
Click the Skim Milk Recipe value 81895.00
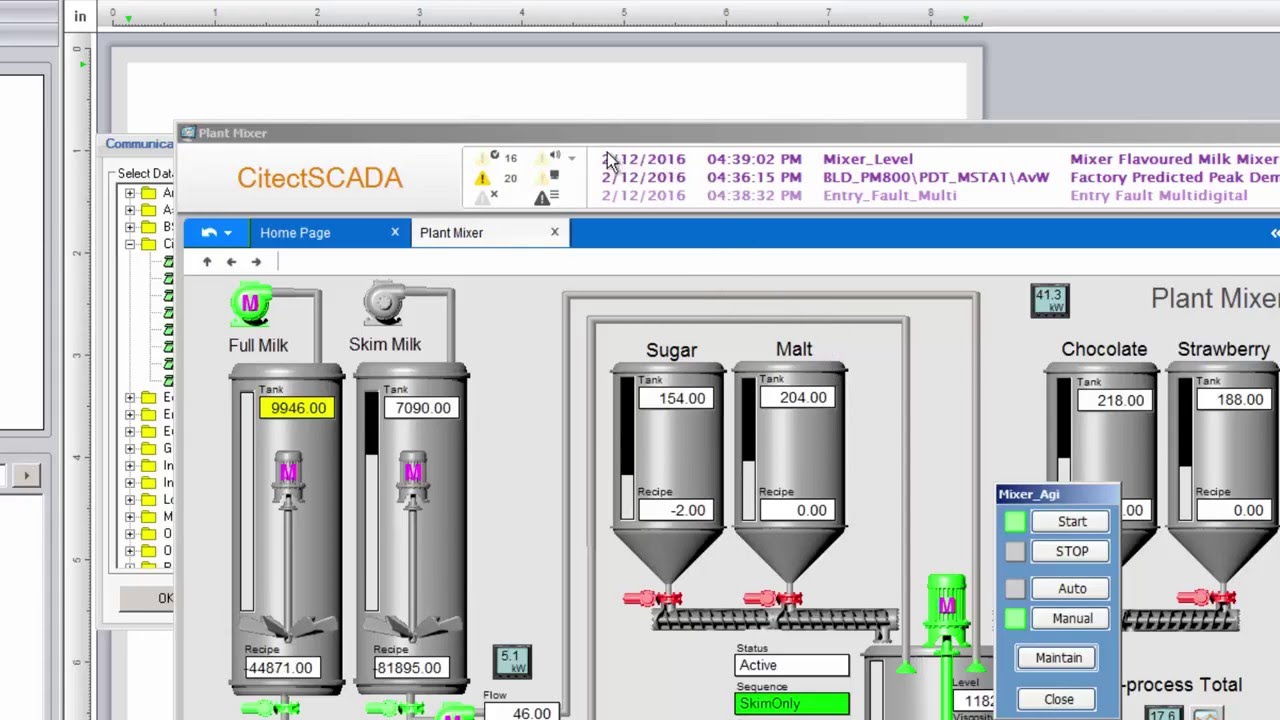pyautogui.click(x=411, y=668)
